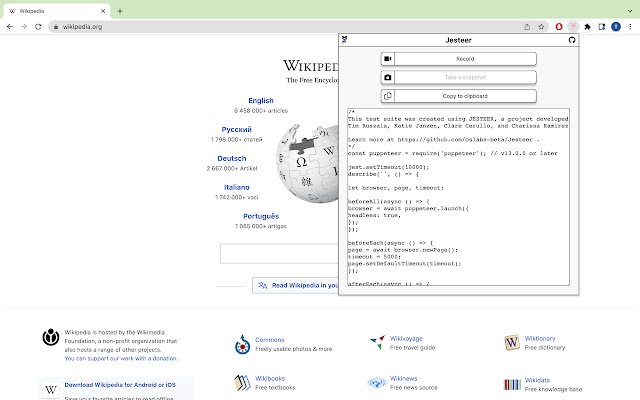Click the lock icon in address bar

[56, 27]
